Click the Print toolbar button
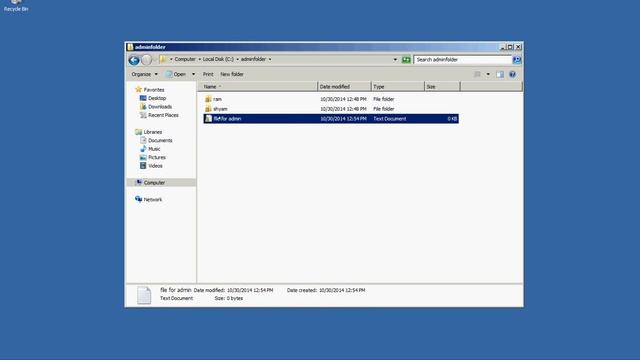Image resolution: width=640 pixels, height=360 pixels. tap(208, 74)
